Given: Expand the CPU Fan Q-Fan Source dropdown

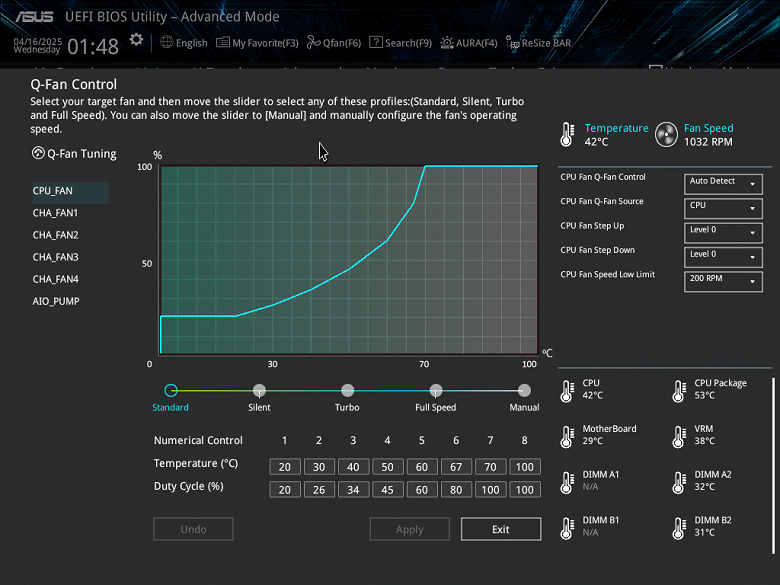Looking at the screenshot, I should click(x=723, y=208).
